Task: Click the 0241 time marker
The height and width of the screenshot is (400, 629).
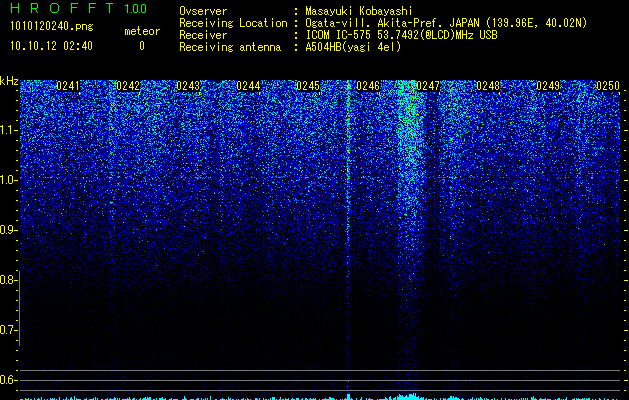Action: [x=68, y=86]
